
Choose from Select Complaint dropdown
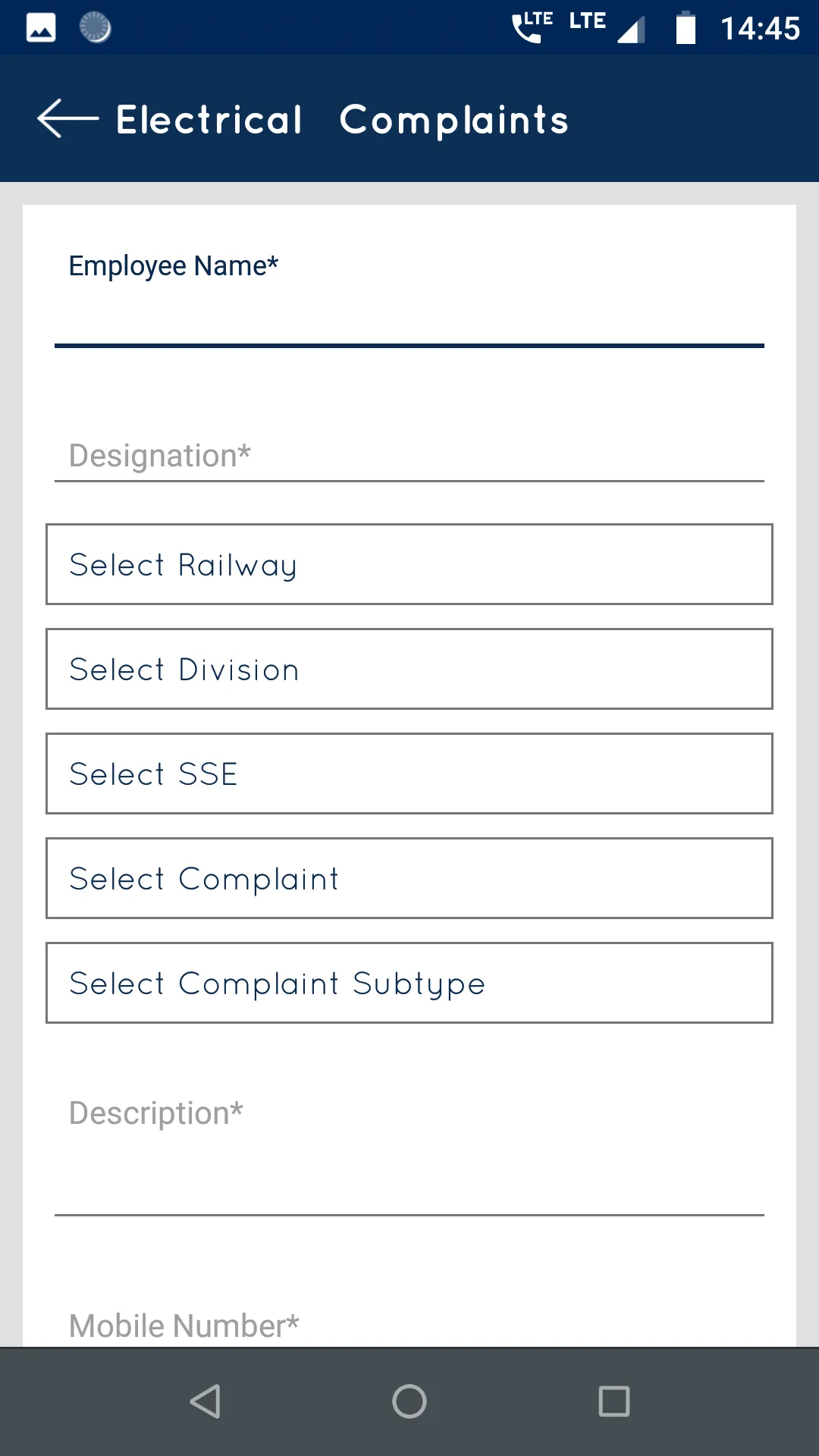coord(409,878)
